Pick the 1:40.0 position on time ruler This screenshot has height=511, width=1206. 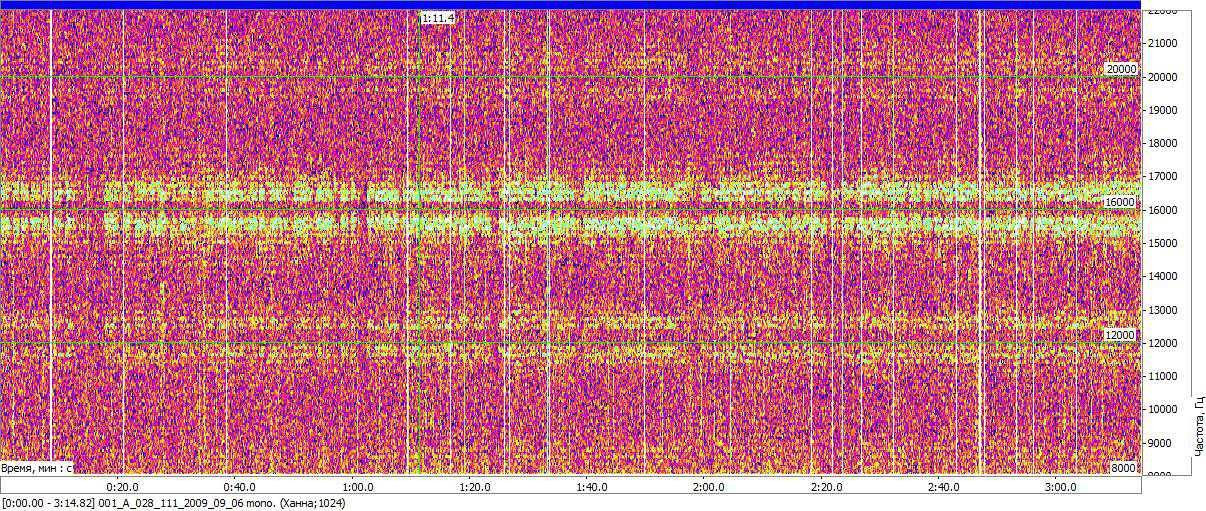591,487
